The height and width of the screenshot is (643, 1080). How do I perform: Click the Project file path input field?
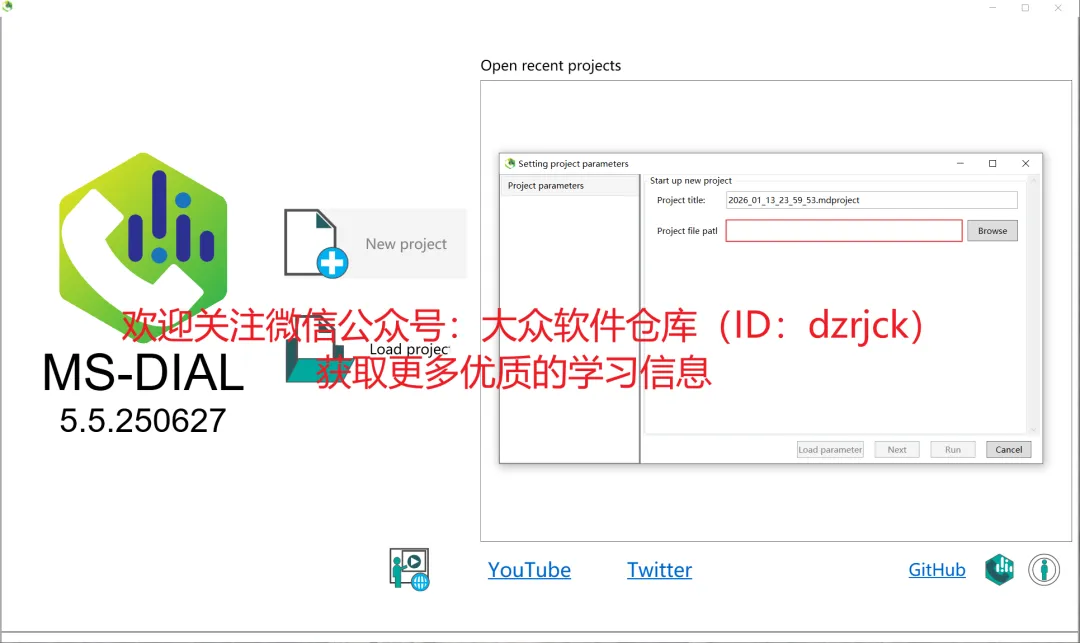(x=844, y=231)
